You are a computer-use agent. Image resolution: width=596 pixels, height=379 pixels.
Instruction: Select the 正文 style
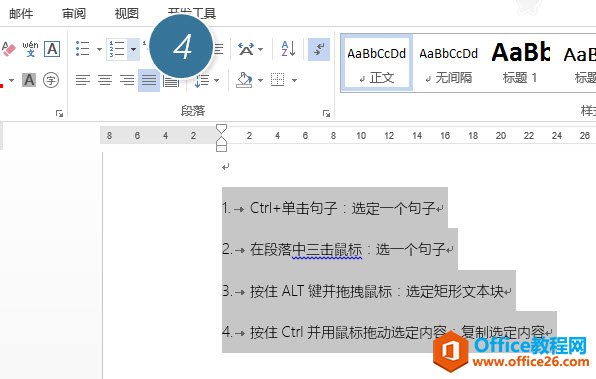(376, 63)
